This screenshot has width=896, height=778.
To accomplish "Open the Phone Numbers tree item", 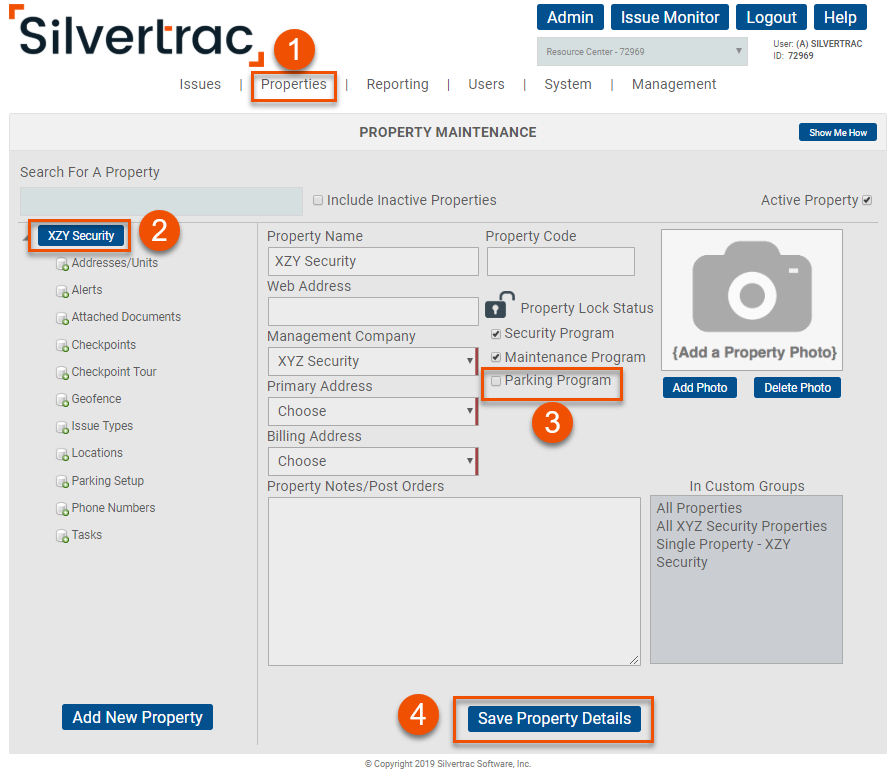I will click(x=113, y=508).
